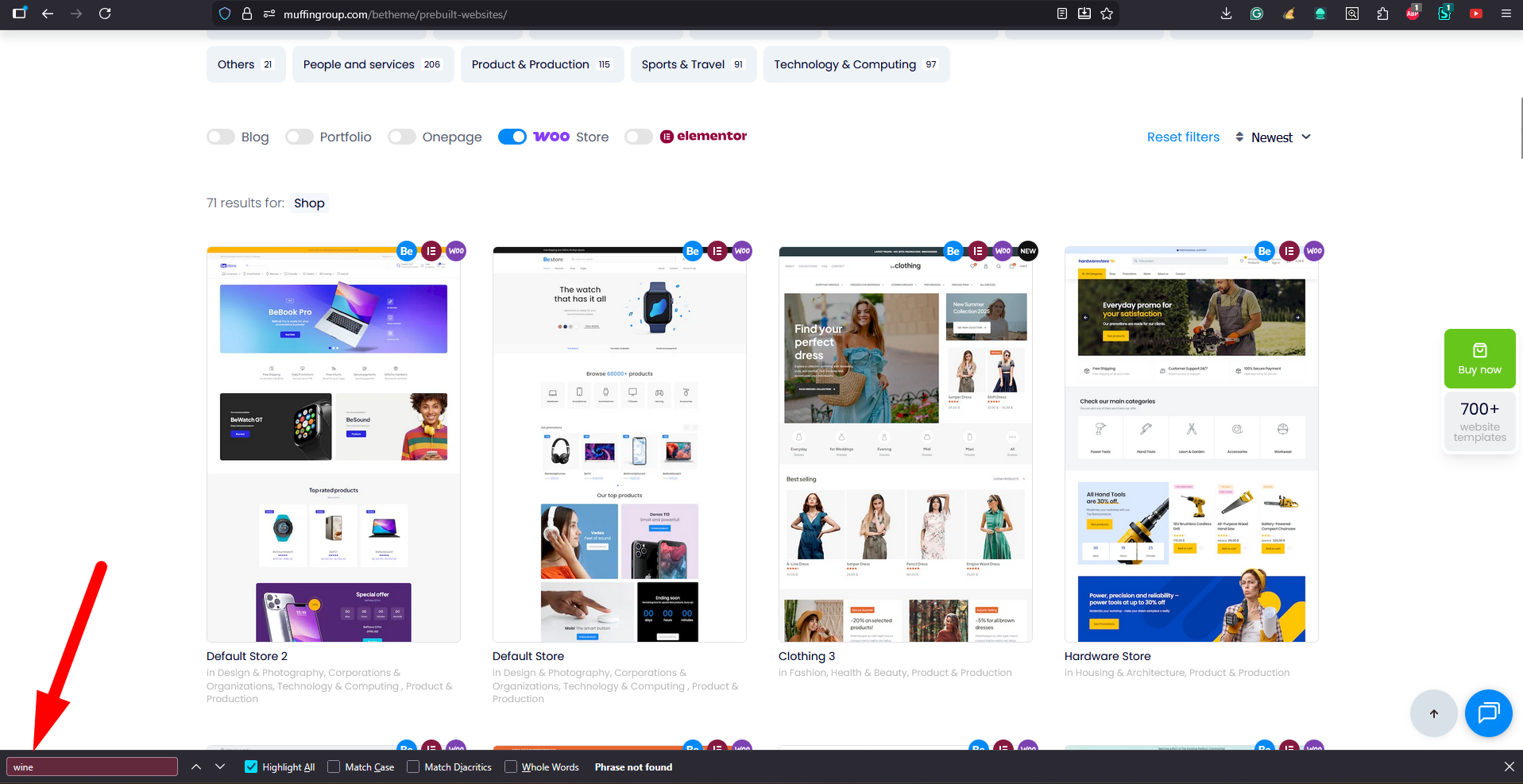
Task: Open the Hardware Store template thumbnail
Action: tap(1191, 445)
